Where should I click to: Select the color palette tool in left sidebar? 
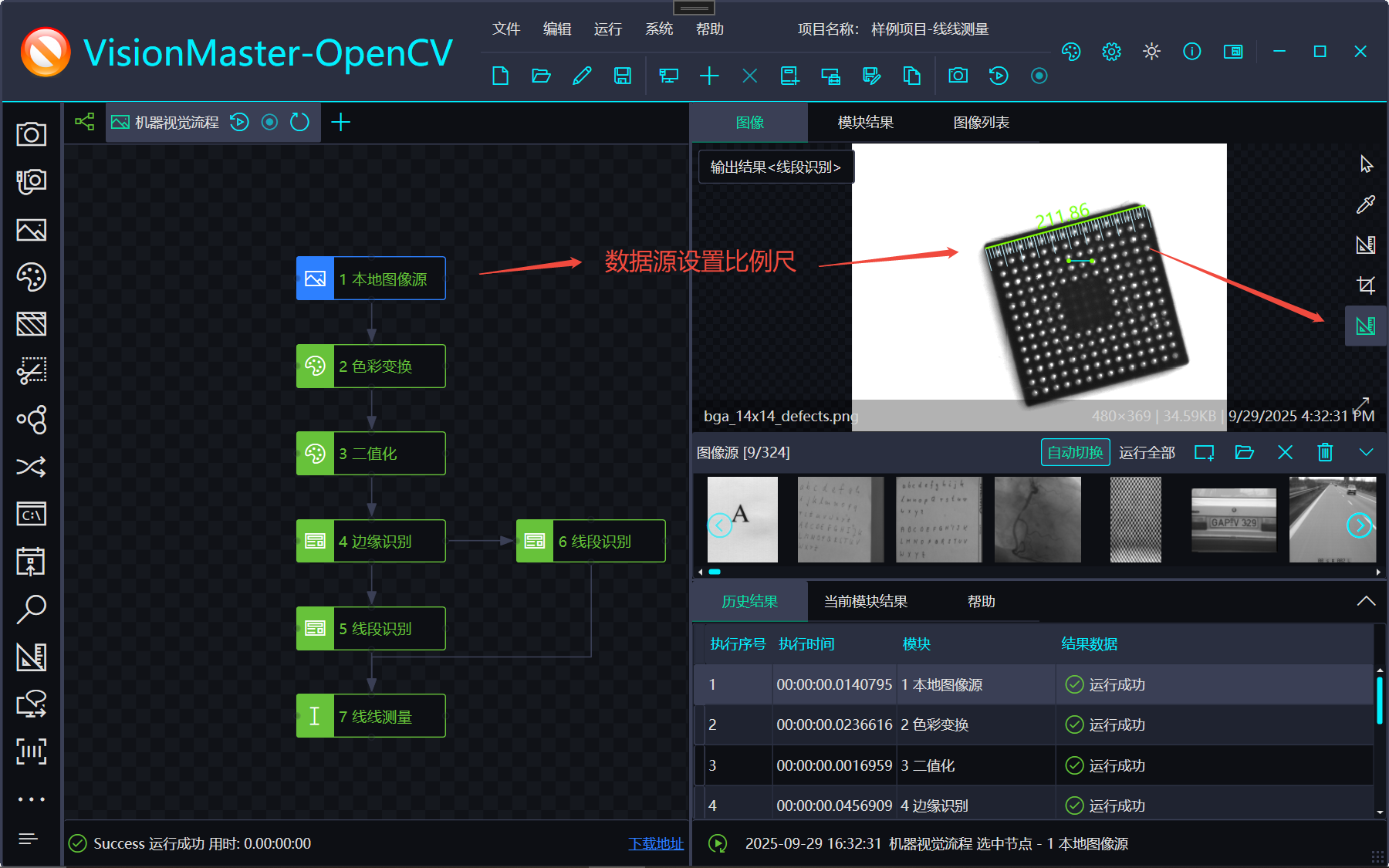(x=31, y=277)
